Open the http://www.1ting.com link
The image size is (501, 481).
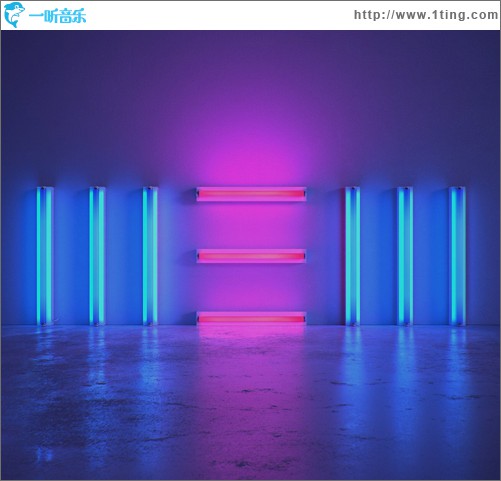pos(426,15)
